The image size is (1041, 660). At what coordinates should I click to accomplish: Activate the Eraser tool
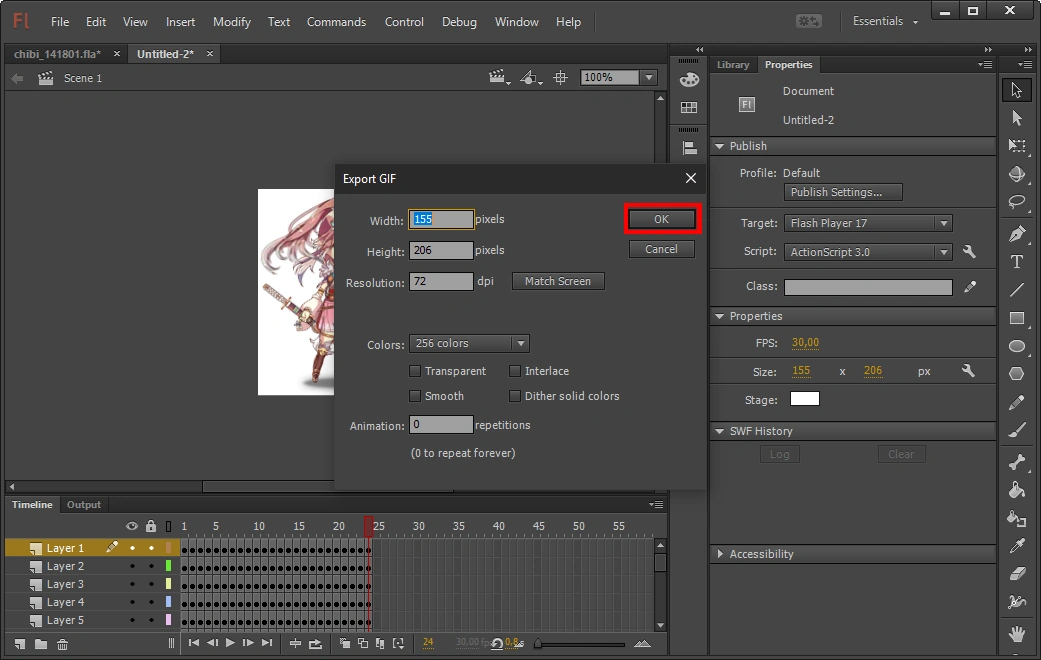[x=1017, y=574]
